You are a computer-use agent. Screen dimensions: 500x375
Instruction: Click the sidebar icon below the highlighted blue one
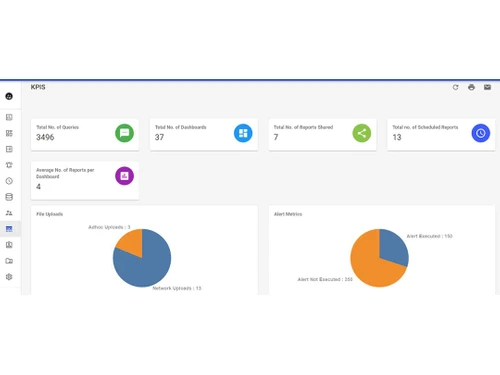click(x=9, y=245)
